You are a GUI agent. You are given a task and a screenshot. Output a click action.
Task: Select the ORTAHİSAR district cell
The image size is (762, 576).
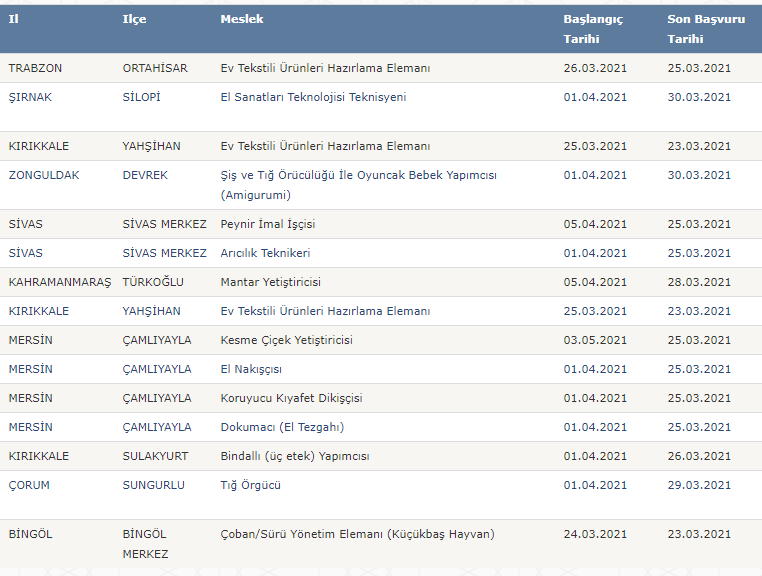(x=155, y=68)
